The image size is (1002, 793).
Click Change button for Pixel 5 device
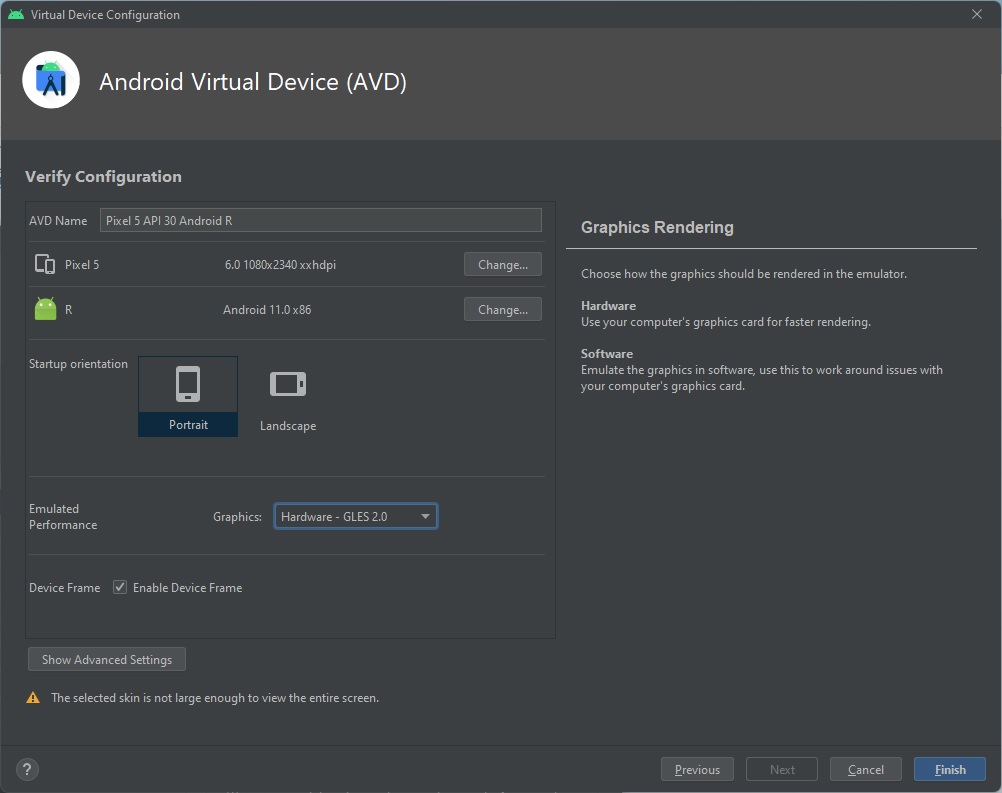point(503,265)
